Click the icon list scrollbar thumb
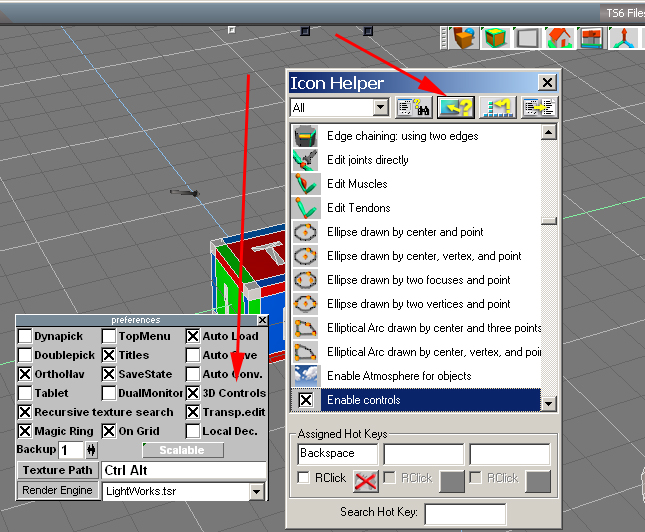The width and height of the screenshot is (645, 532). [x=549, y=221]
